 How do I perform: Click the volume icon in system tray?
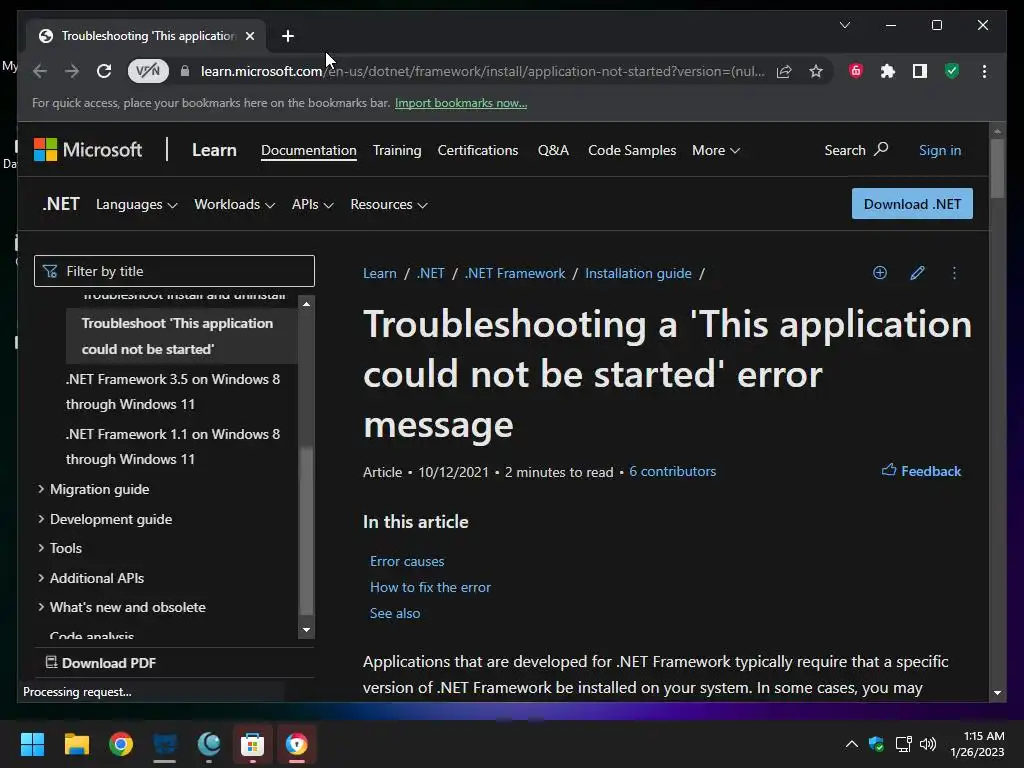click(927, 744)
